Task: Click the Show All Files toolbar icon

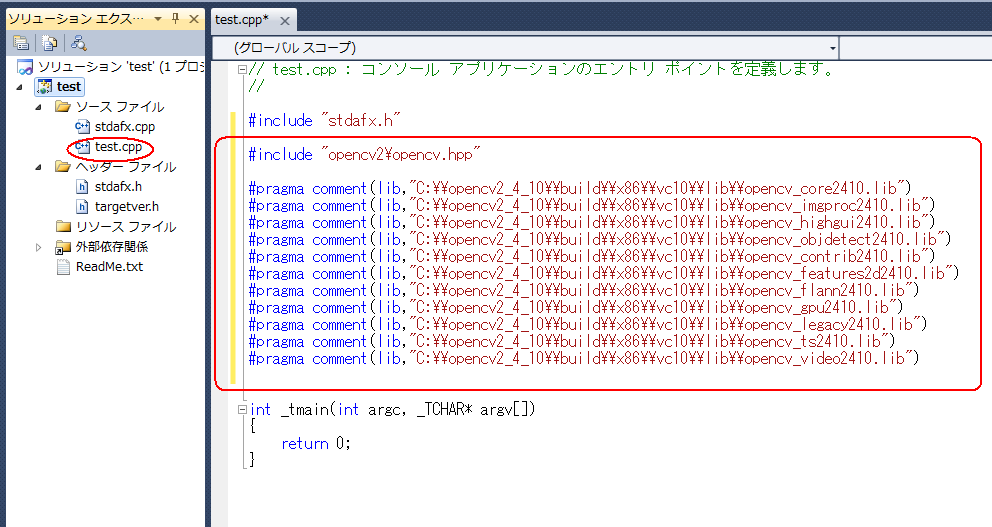Action: pyautogui.click(x=49, y=43)
